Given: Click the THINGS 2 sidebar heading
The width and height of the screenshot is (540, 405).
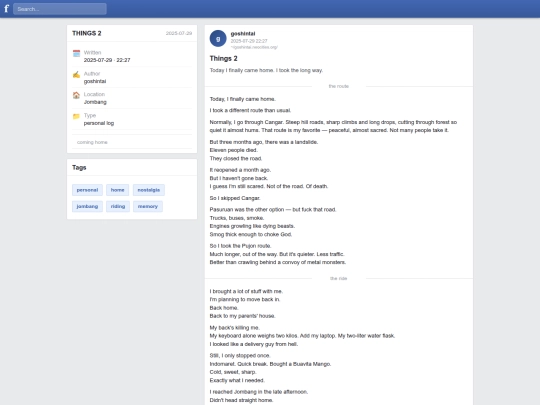Looking at the screenshot, I should 87,33.
